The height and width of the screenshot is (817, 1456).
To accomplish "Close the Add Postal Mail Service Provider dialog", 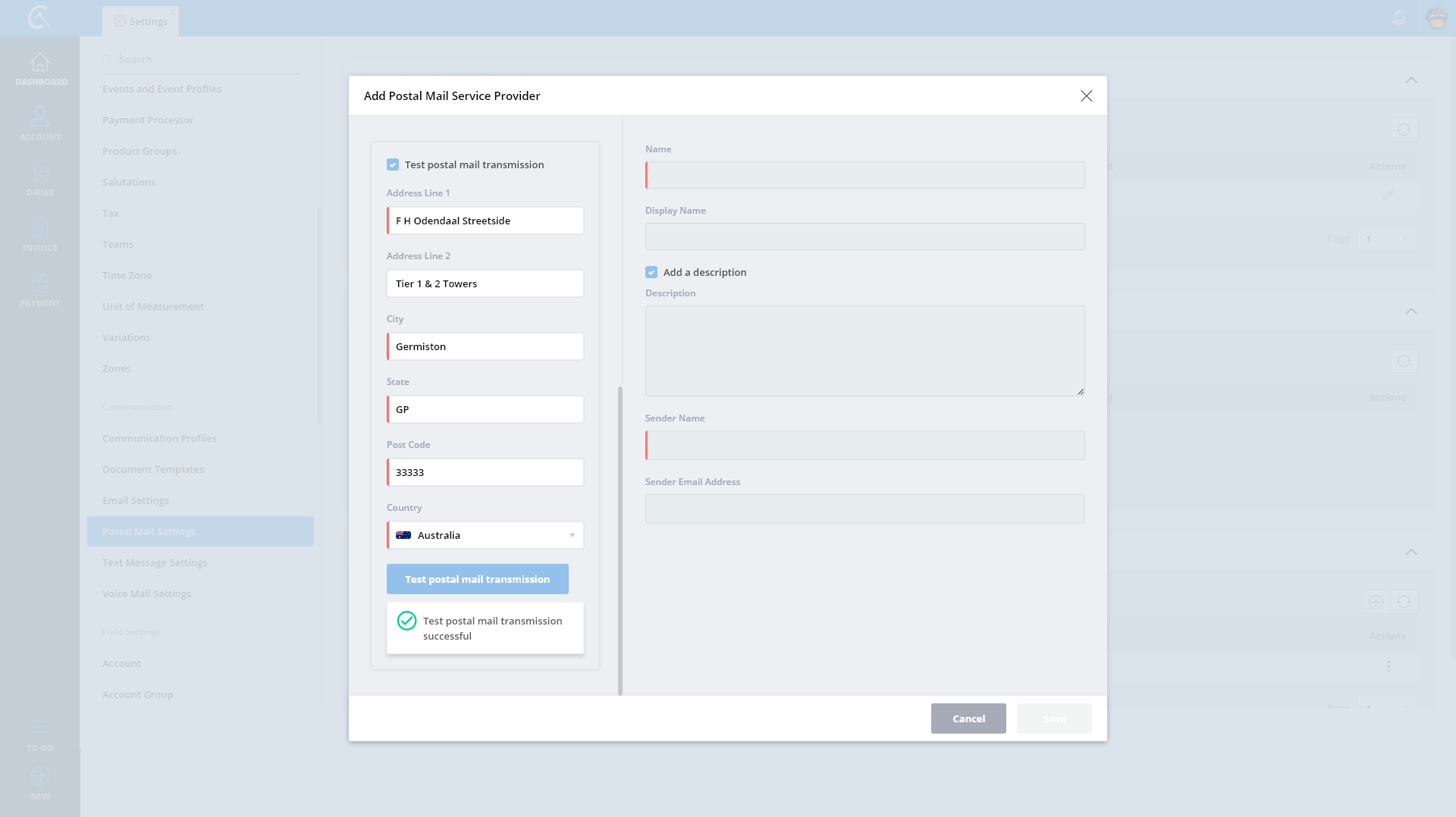I will pos(1086,95).
